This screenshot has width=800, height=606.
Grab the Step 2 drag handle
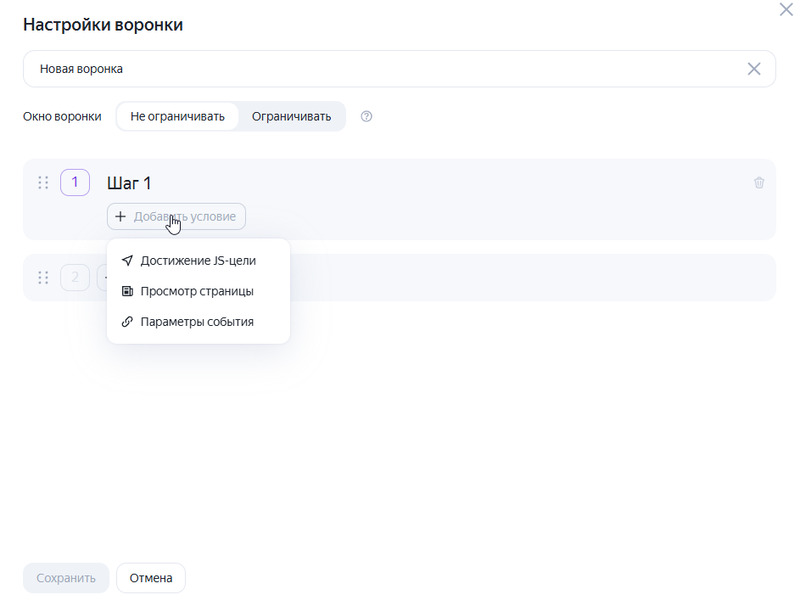[x=43, y=277]
